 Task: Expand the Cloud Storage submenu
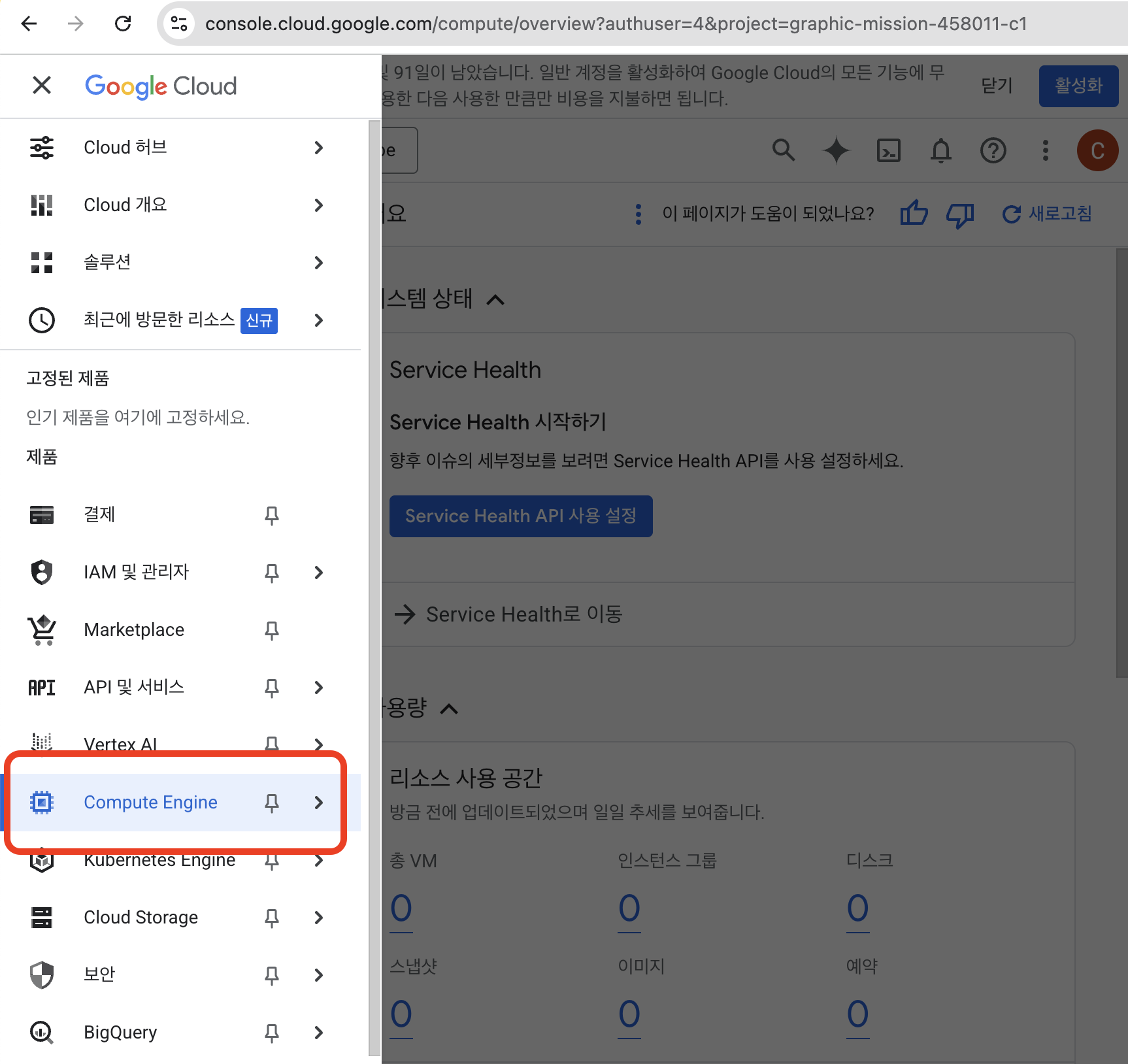tap(319, 918)
